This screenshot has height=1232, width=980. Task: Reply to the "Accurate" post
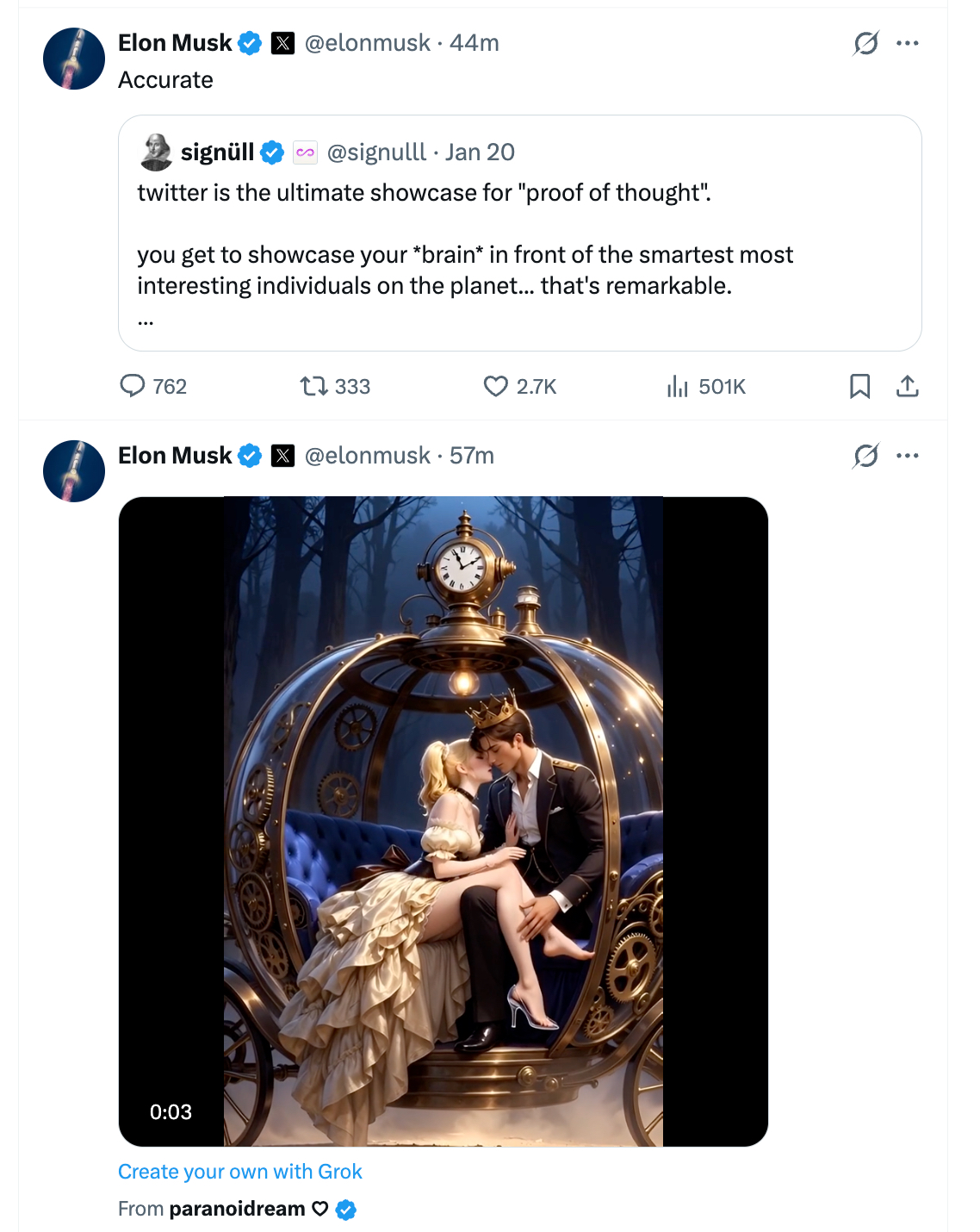click(x=133, y=386)
